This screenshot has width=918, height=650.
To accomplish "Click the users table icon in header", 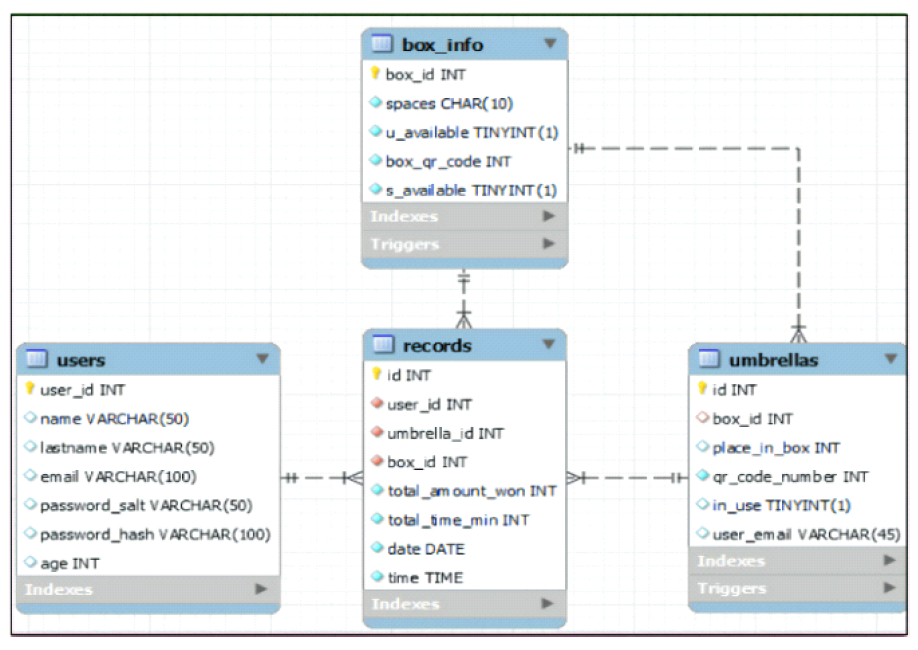I will coord(37,359).
